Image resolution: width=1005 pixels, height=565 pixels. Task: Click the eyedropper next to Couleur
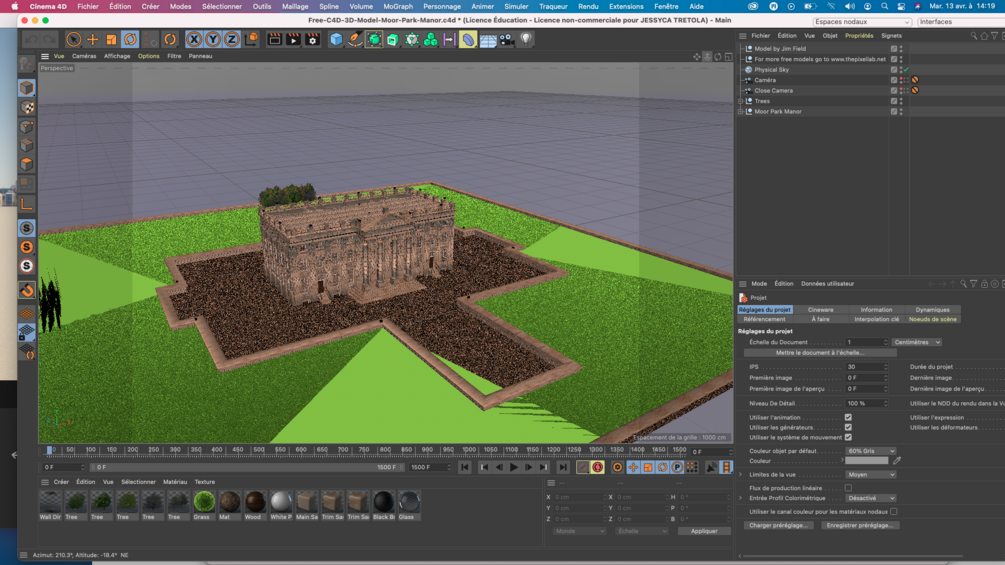897,461
